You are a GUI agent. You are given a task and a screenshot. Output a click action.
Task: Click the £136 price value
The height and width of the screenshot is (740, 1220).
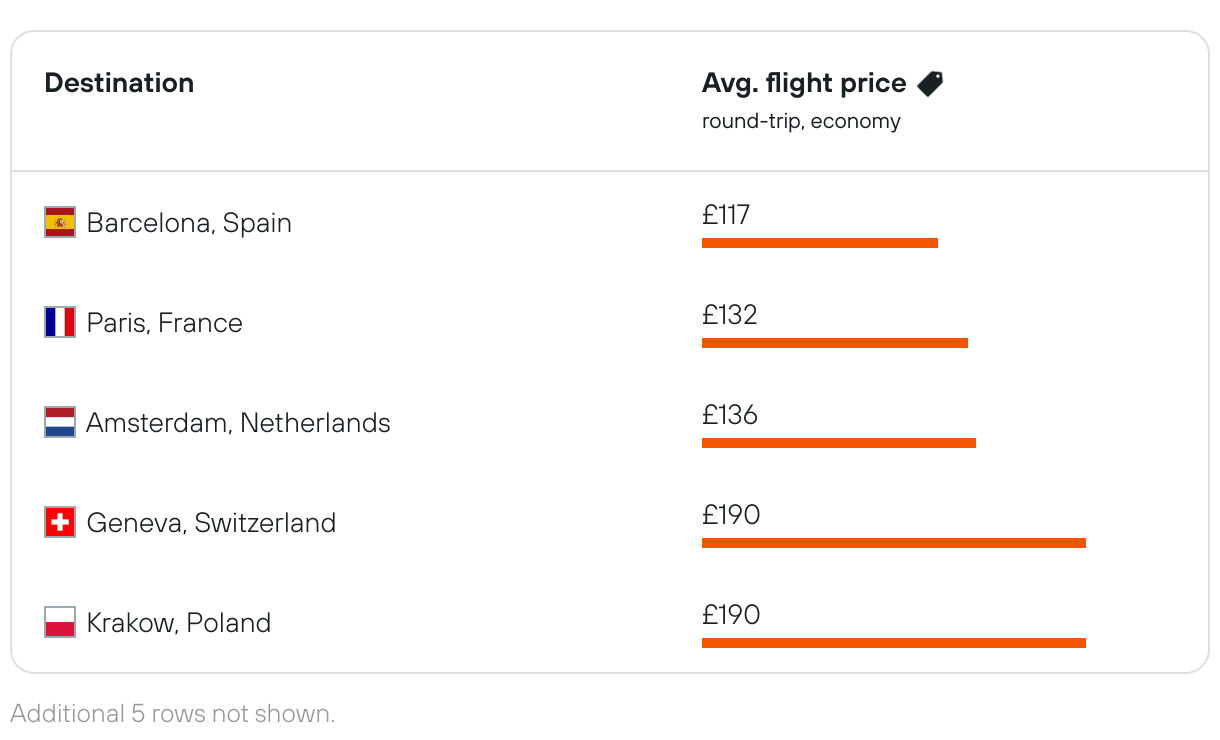[x=730, y=415]
